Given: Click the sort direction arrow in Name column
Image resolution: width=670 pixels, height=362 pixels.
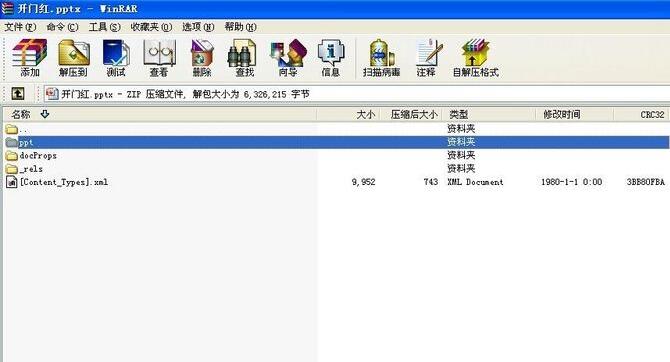Looking at the screenshot, I should pos(45,114).
